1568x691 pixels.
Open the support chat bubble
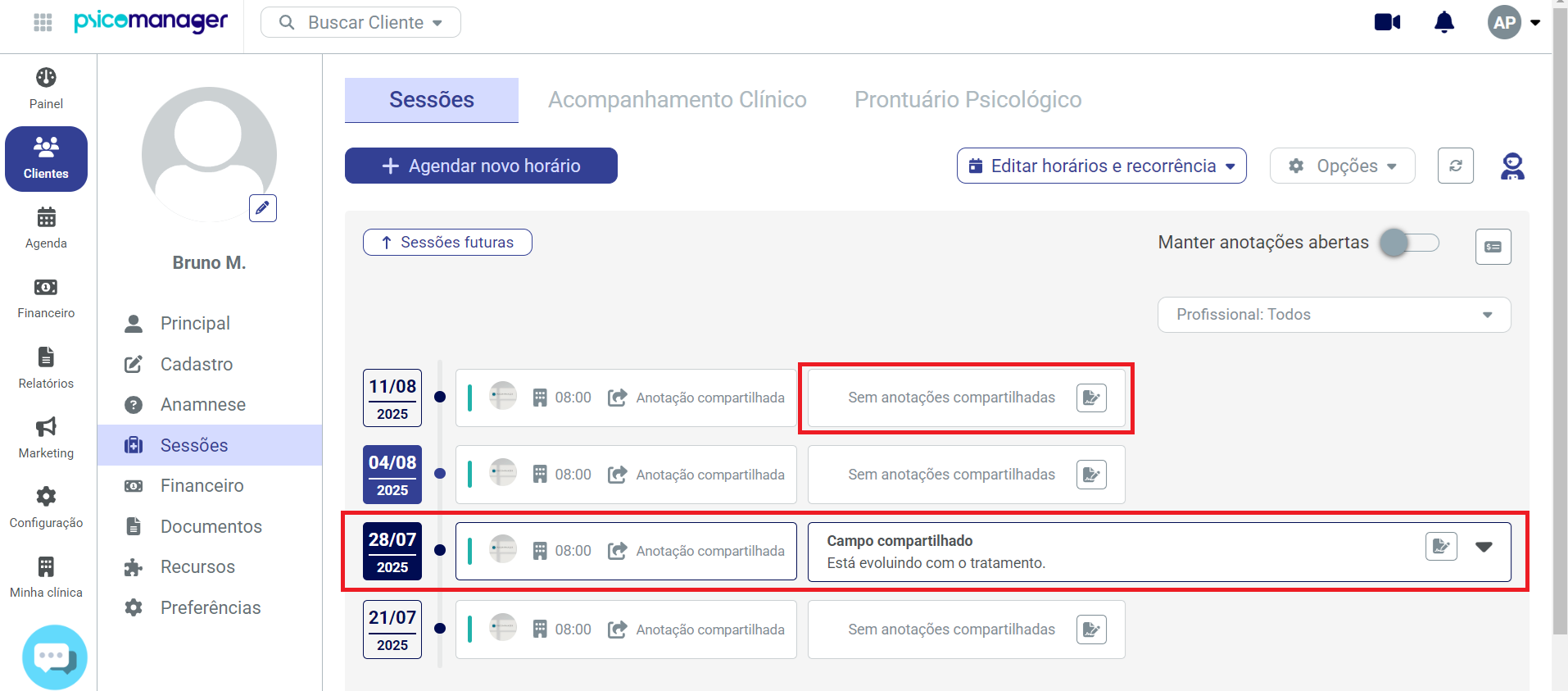tap(55, 657)
